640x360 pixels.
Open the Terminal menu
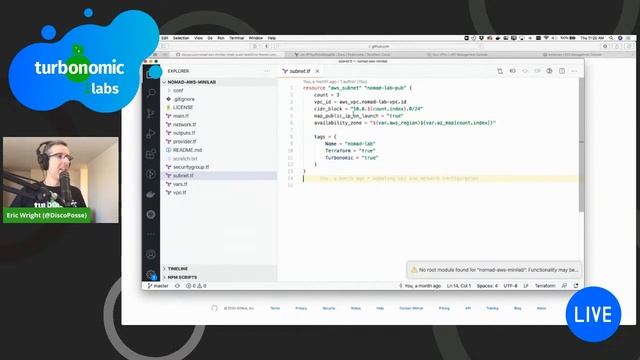coord(237,38)
